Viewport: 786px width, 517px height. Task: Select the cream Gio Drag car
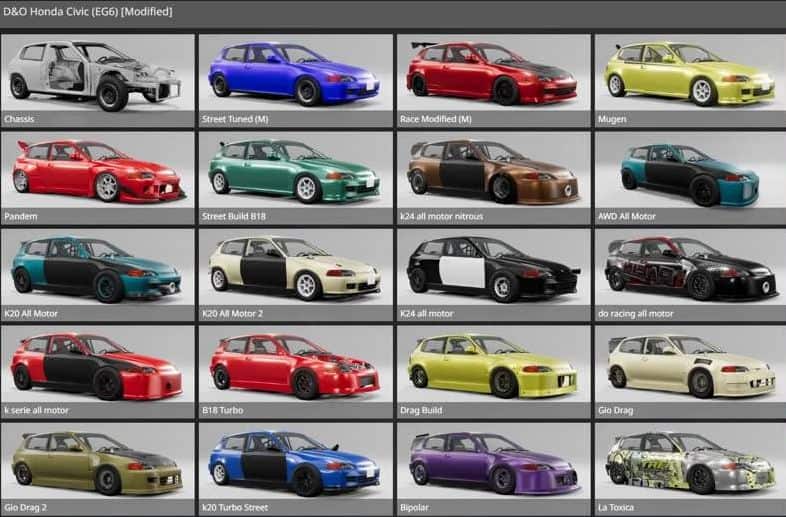coord(690,367)
